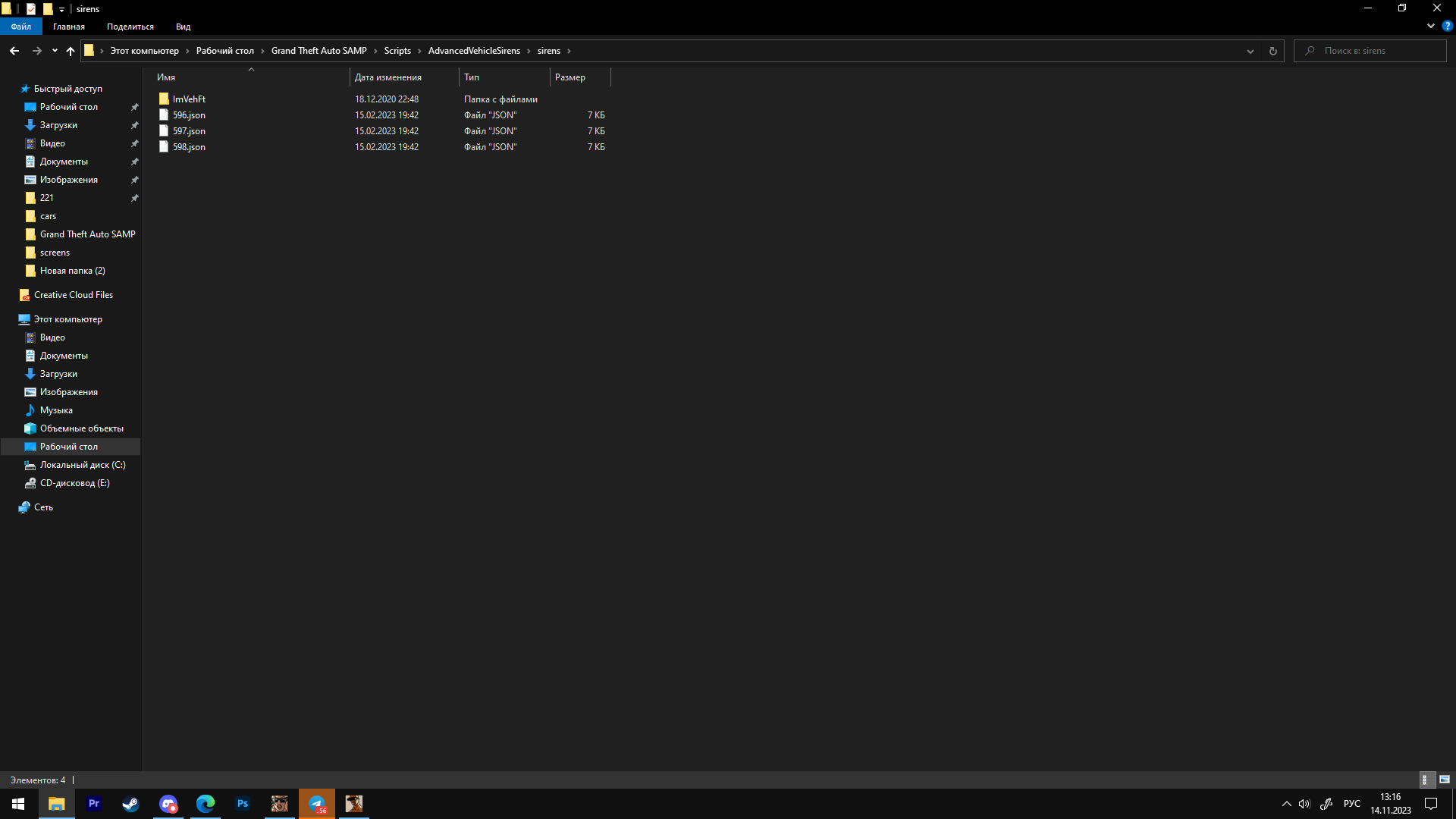Open the ImVehFt folder
The image size is (1456, 819).
[189, 99]
